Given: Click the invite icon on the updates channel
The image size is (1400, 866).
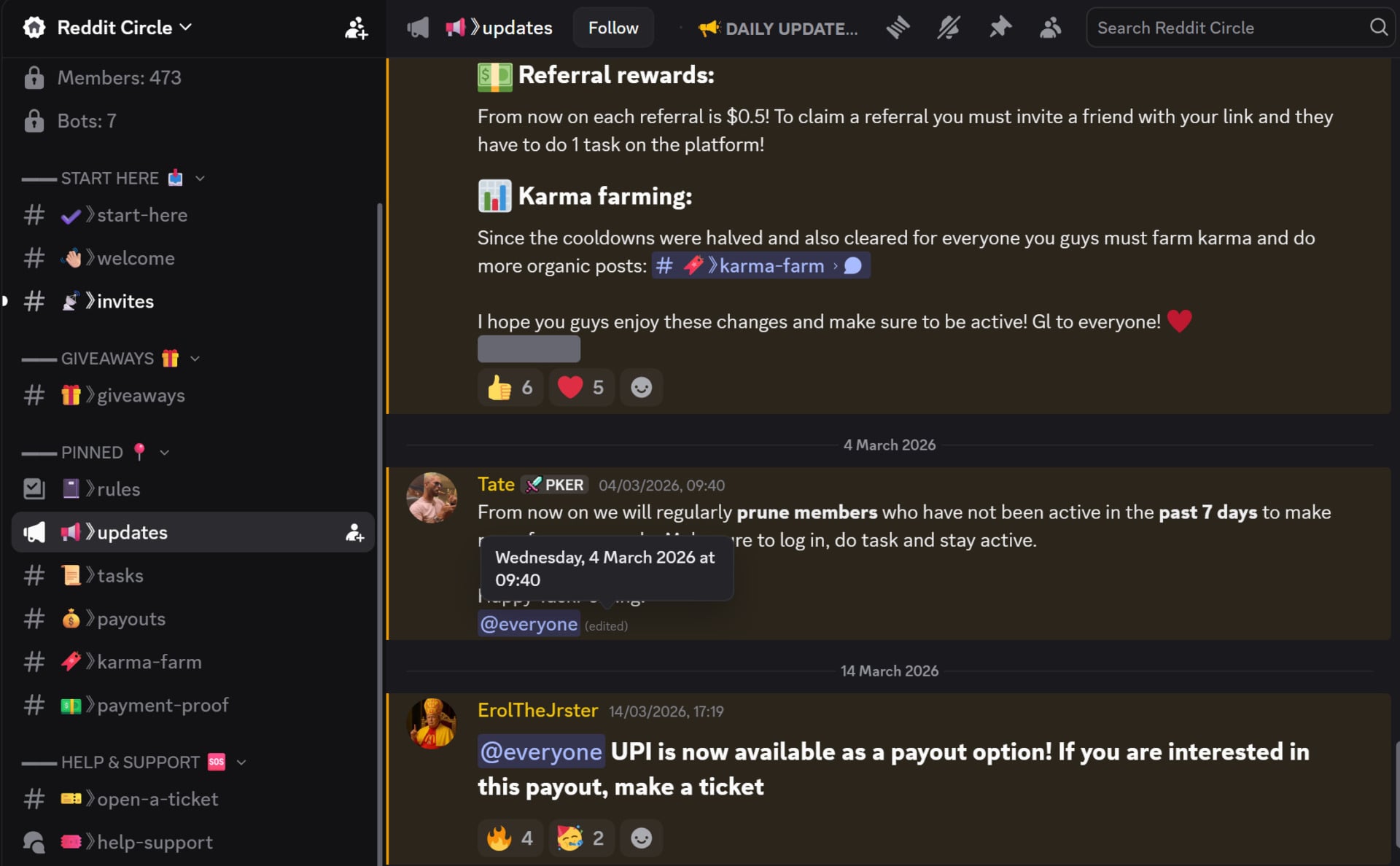Looking at the screenshot, I should tap(354, 533).
